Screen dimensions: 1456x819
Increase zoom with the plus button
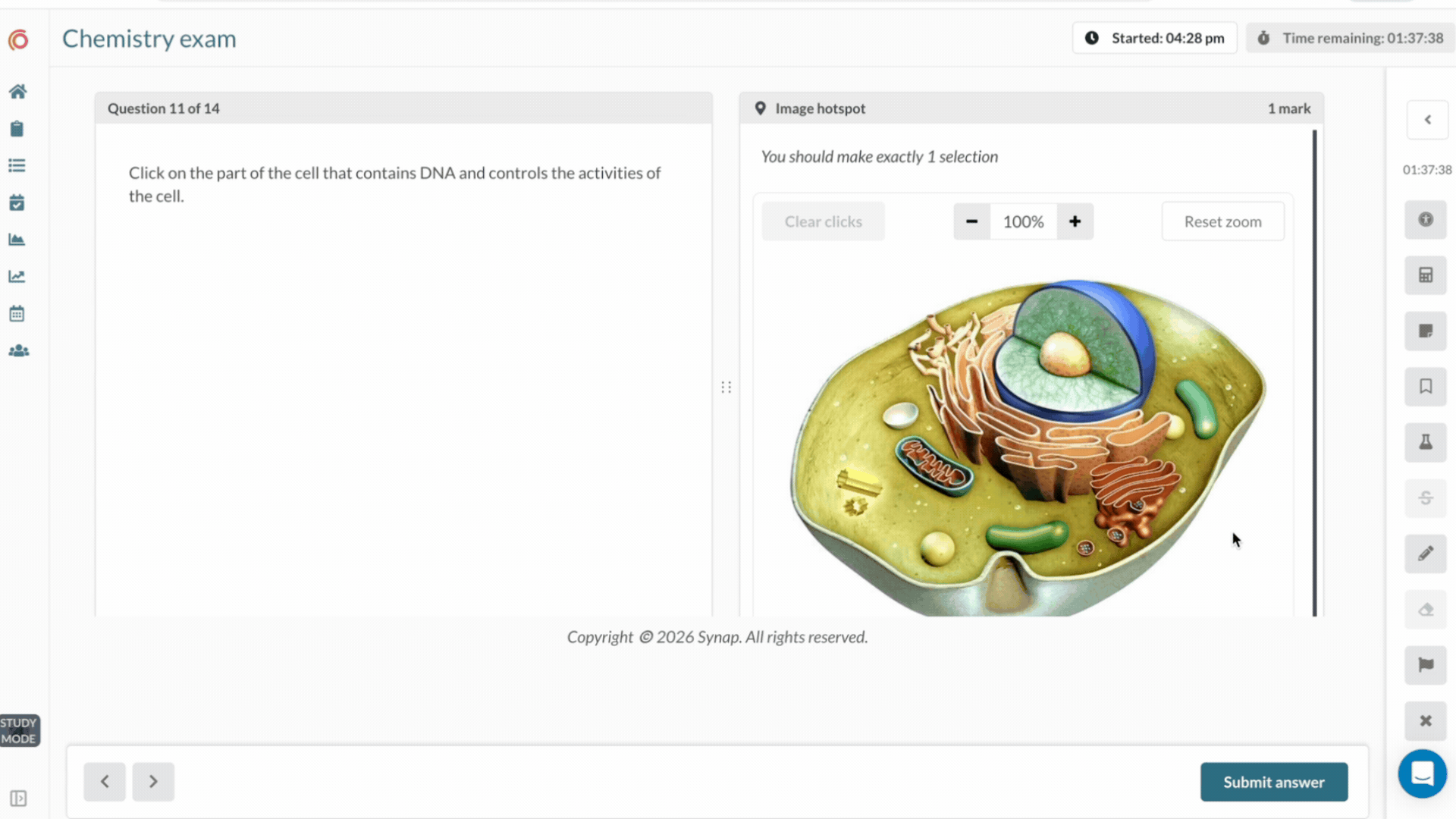coord(1075,221)
